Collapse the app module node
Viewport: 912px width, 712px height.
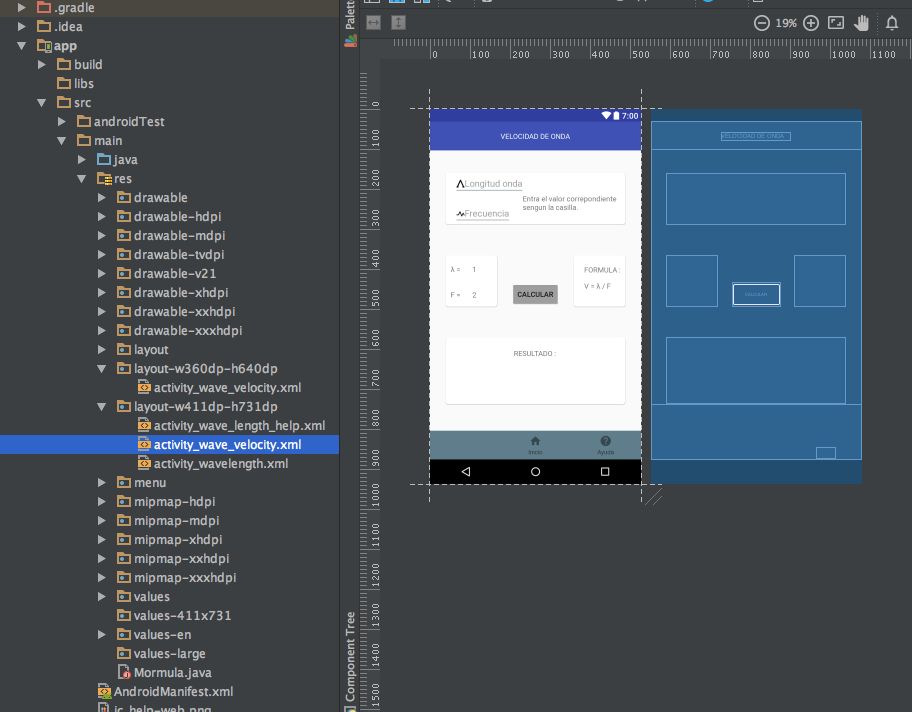coord(22,45)
